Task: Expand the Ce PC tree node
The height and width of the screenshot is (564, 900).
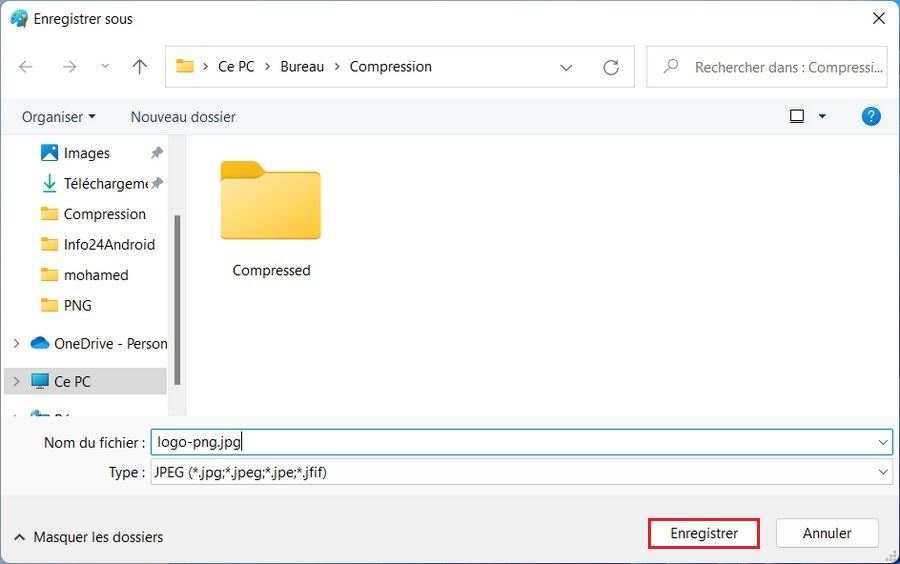Action: [16, 381]
